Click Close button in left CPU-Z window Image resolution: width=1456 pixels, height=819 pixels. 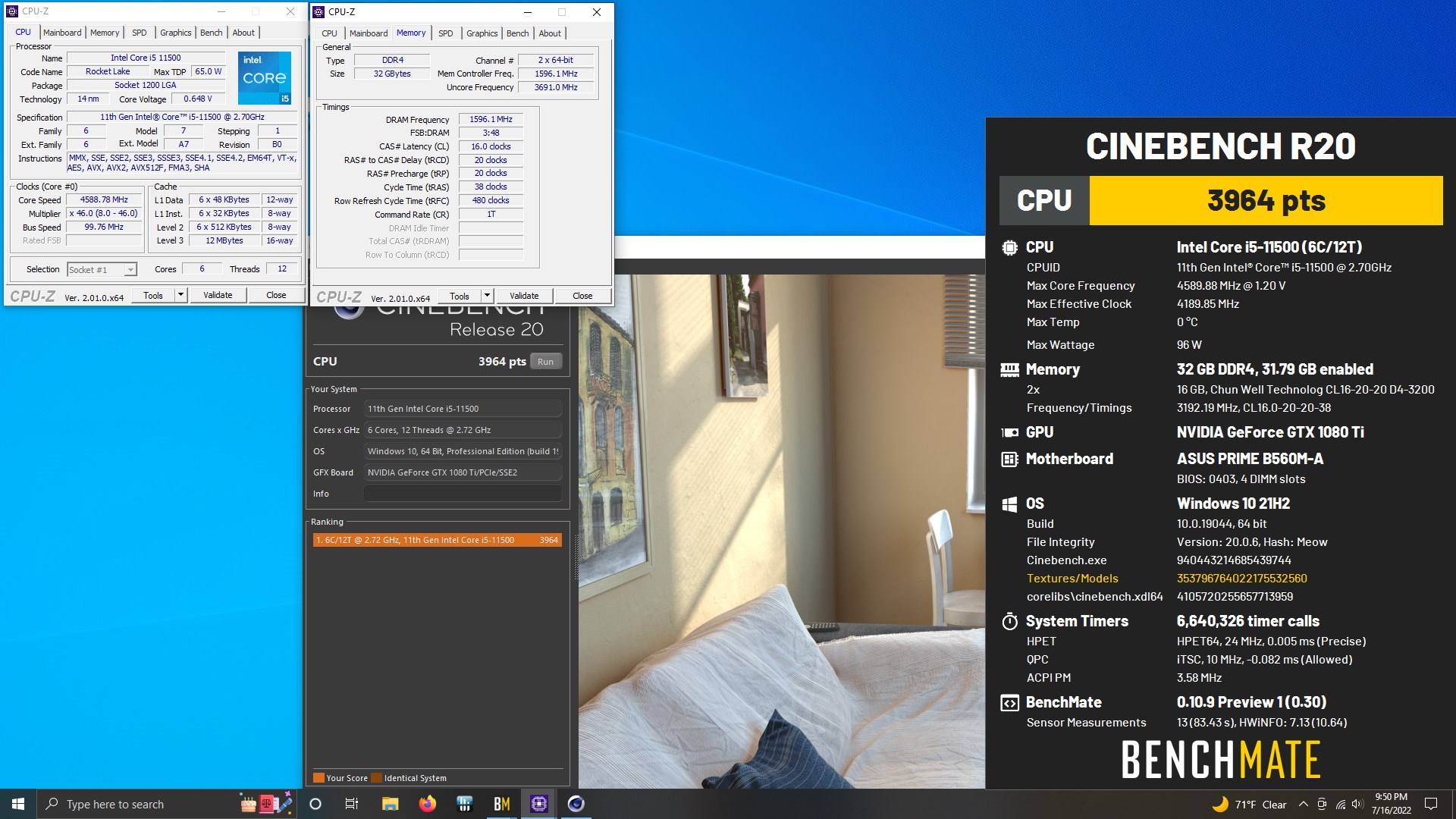(276, 295)
